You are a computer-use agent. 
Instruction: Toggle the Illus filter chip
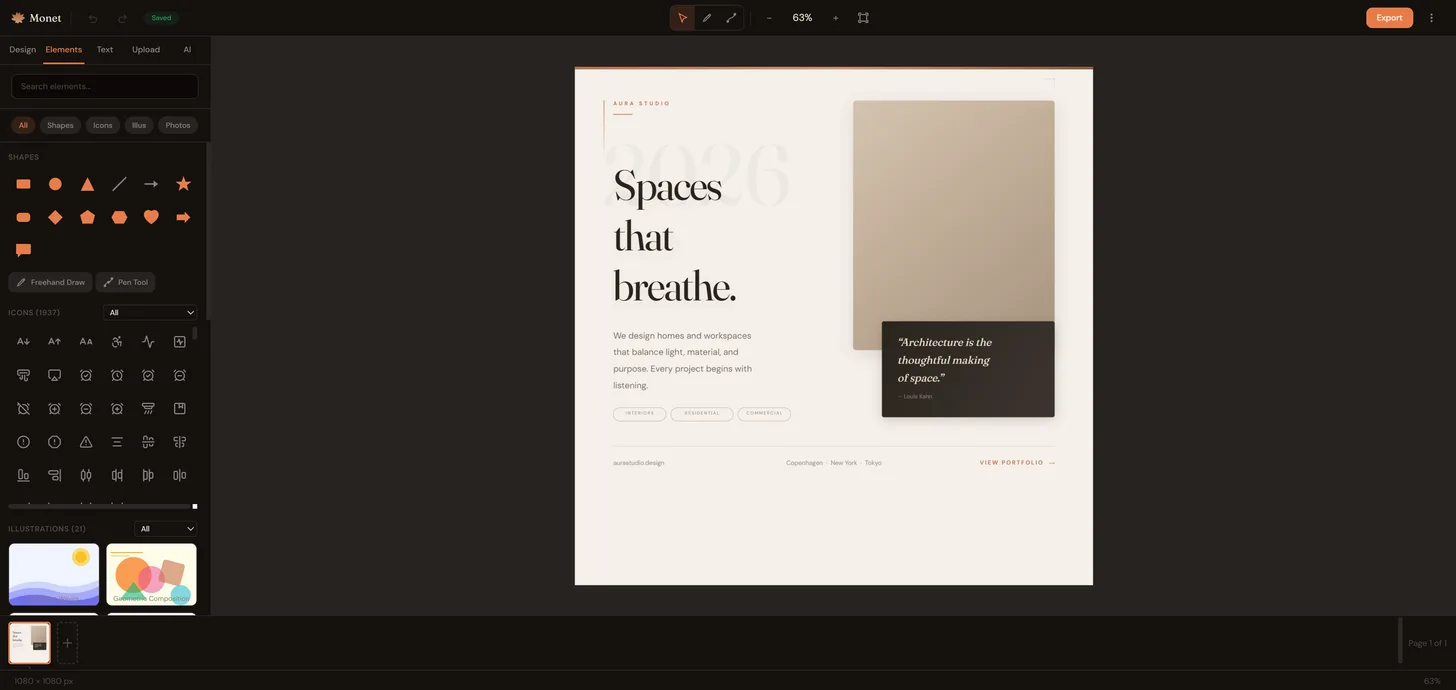tap(139, 125)
